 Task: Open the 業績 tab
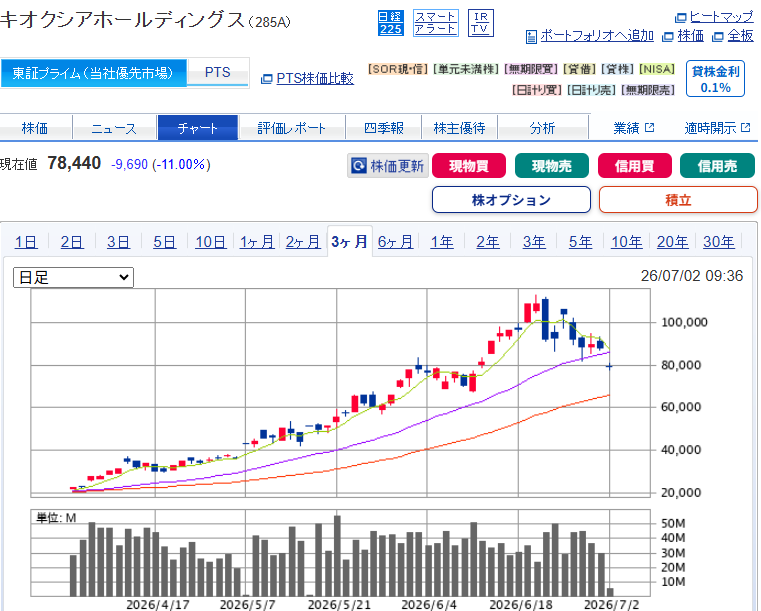633,128
